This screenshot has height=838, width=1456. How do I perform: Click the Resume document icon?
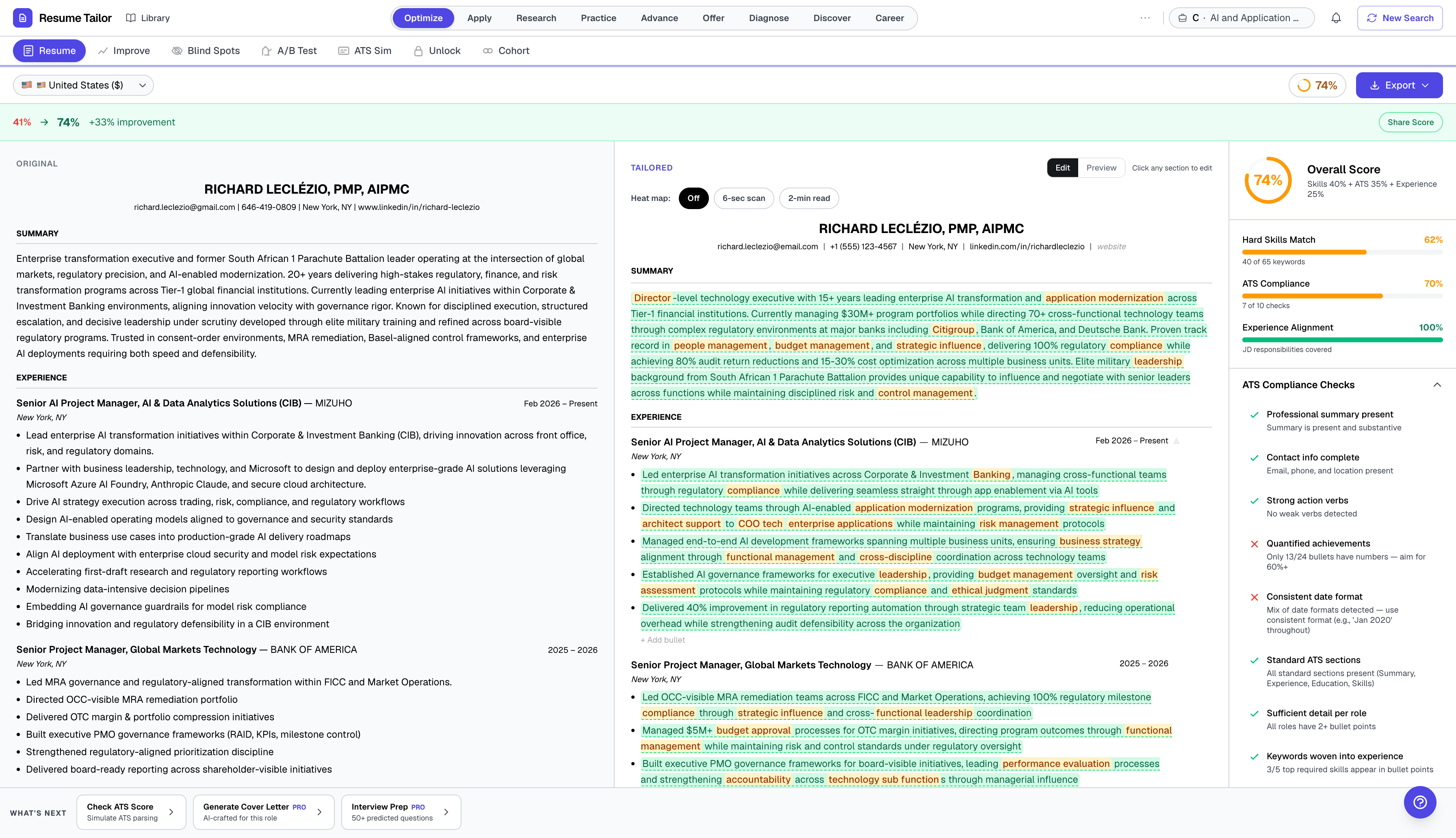pos(28,51)
